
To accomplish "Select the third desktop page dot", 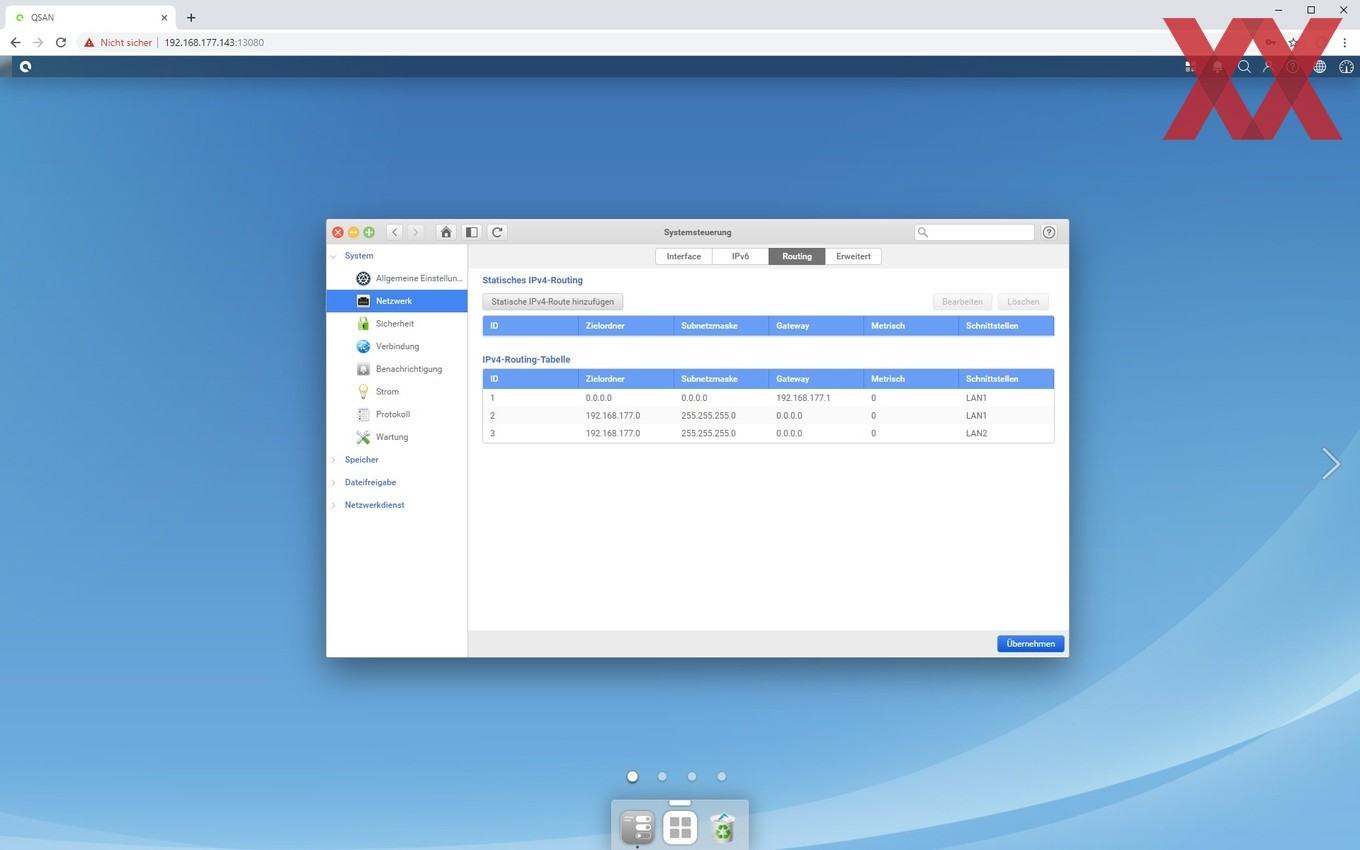I will (692, 776).
